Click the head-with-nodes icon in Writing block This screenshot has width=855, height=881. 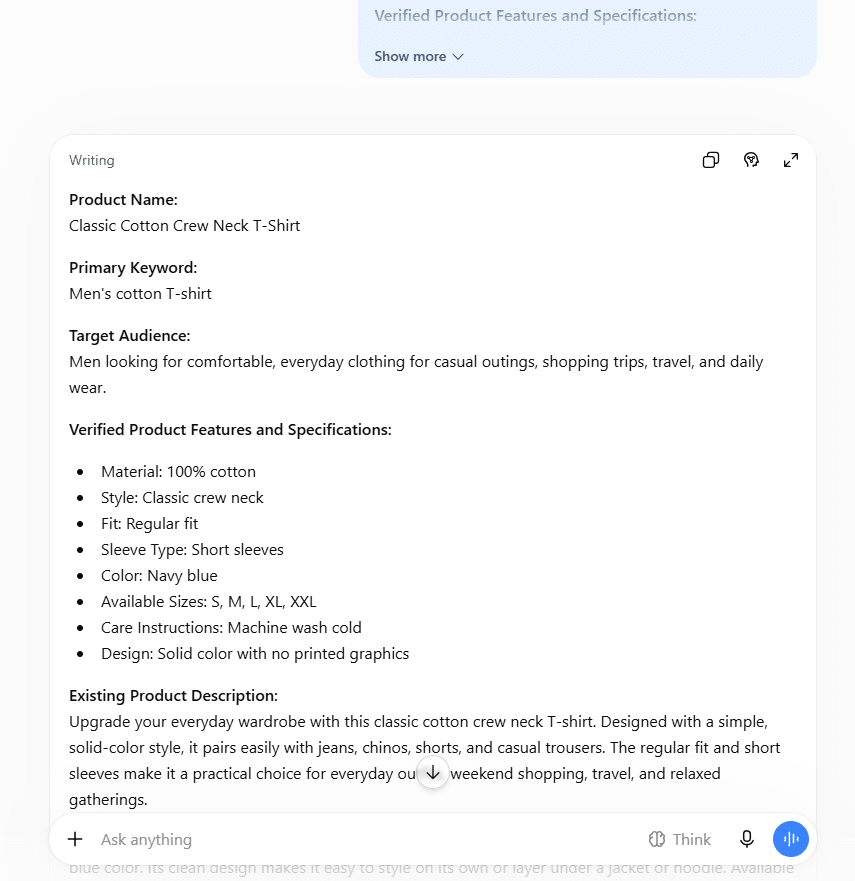[x=751, y=160]
